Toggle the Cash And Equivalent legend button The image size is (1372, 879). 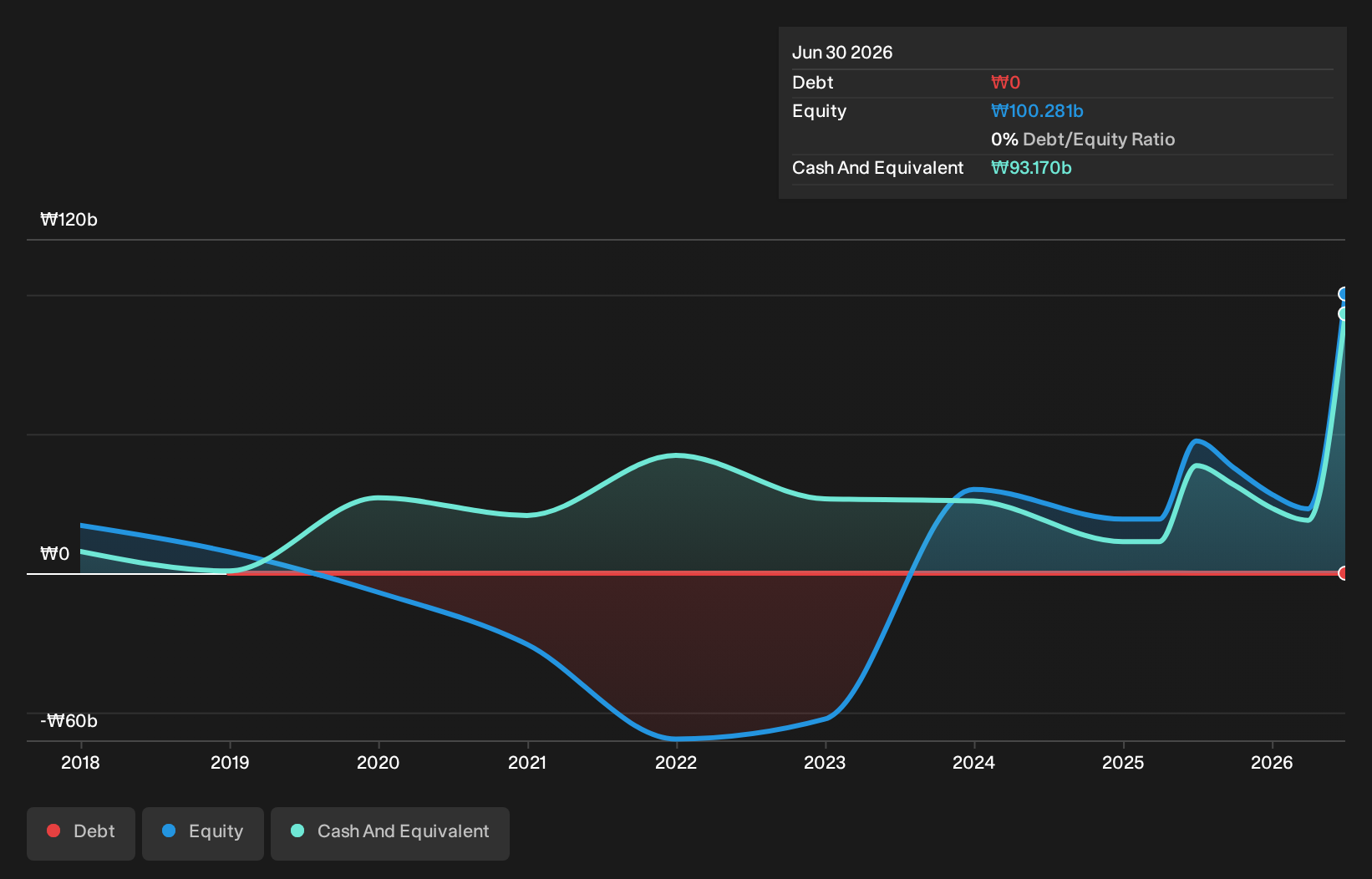390,833
